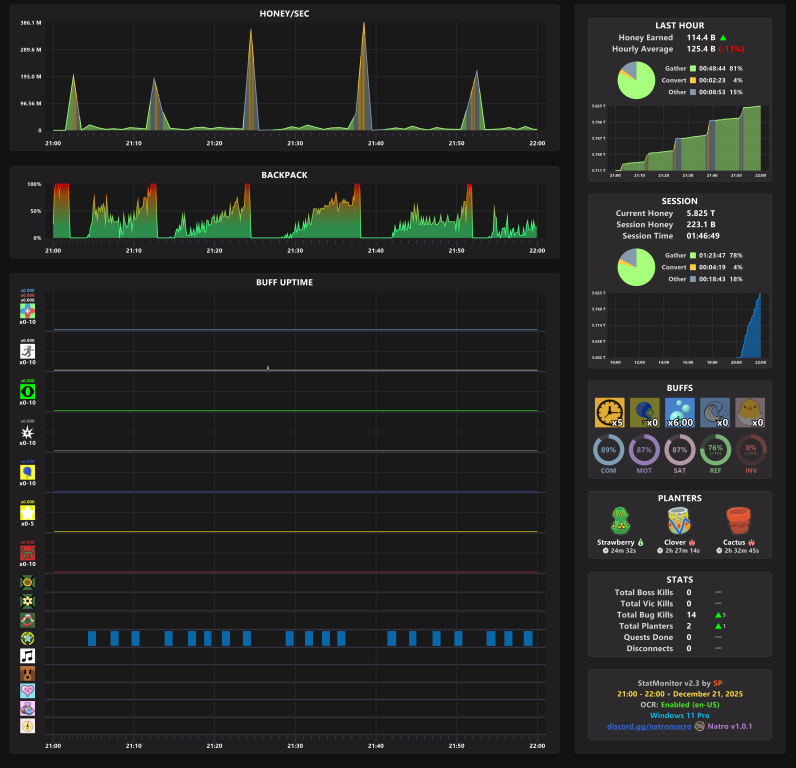
Task: Click the Cactus planter red pot icon
Action: pyautogui.click(x=738, y=521)
